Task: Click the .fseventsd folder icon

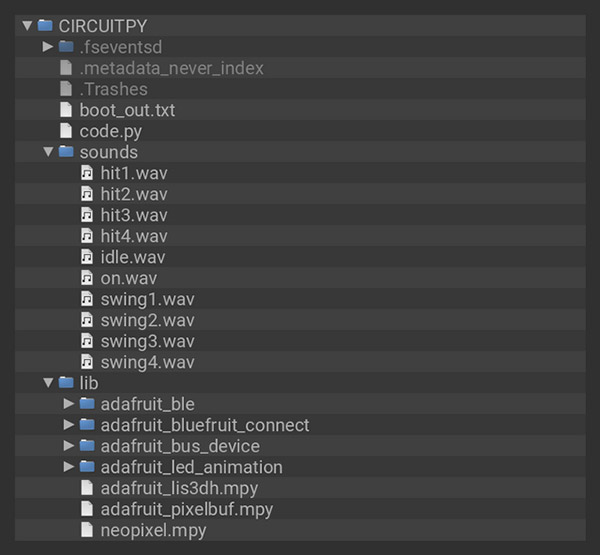Action: [66, 47]
